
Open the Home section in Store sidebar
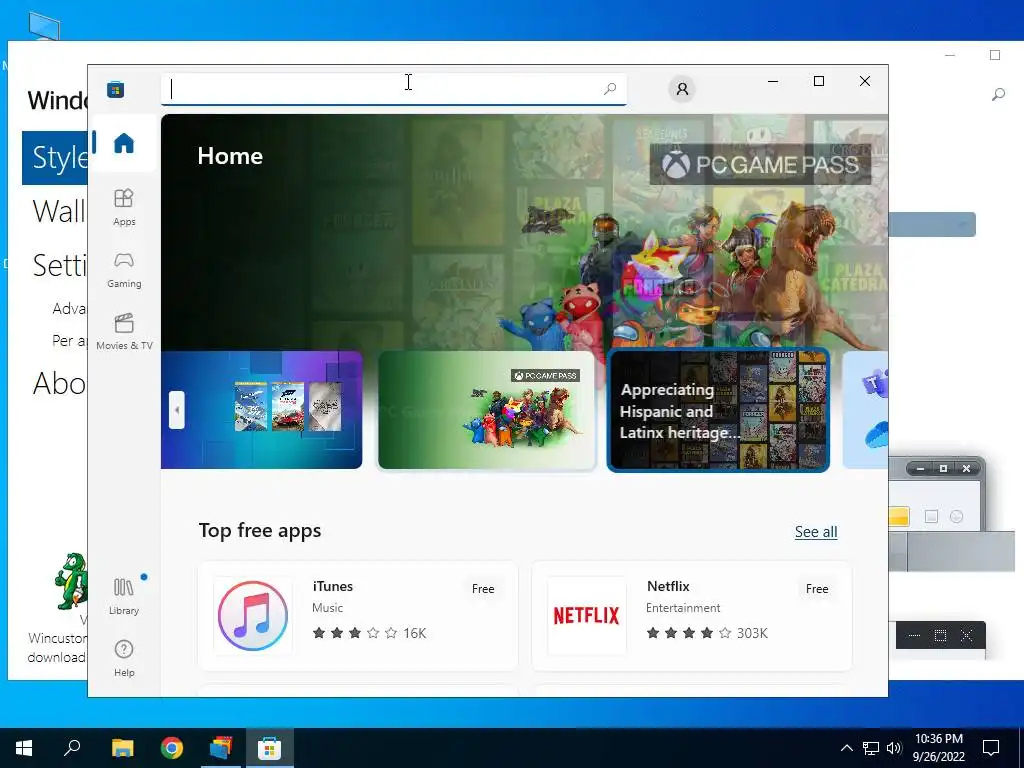click(123, 143)
